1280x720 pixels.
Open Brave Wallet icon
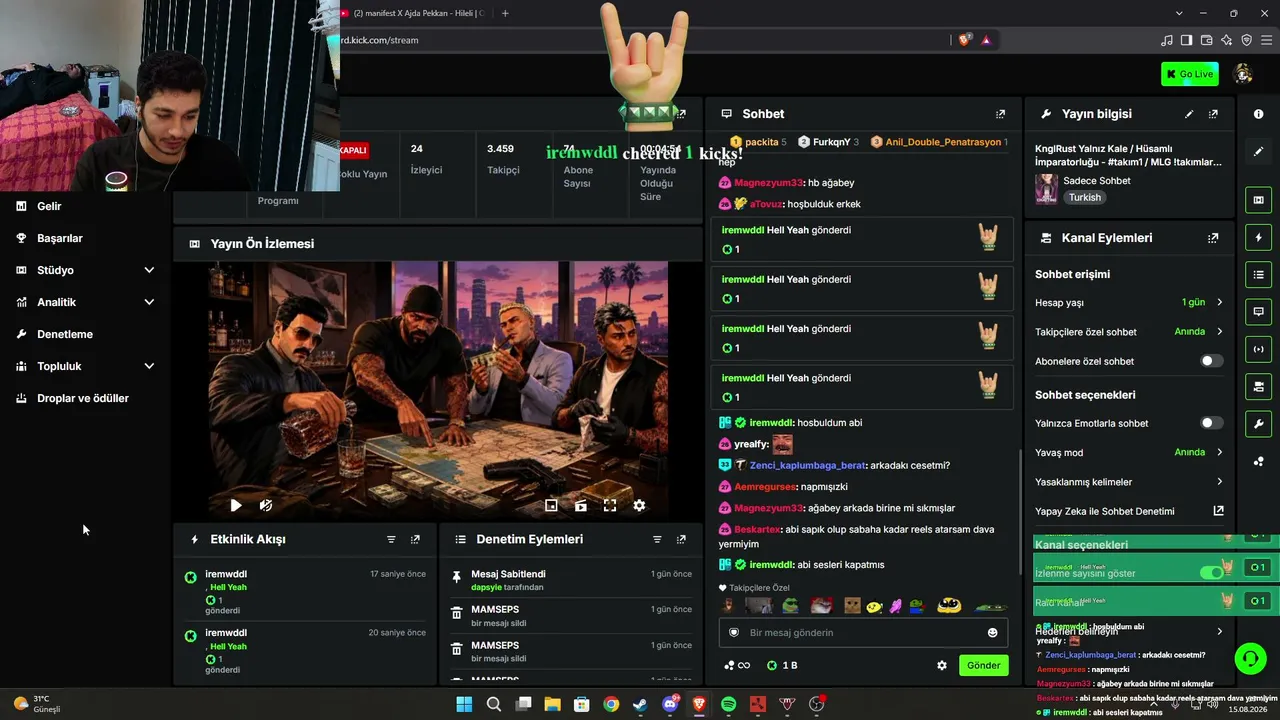(1206, 40)
